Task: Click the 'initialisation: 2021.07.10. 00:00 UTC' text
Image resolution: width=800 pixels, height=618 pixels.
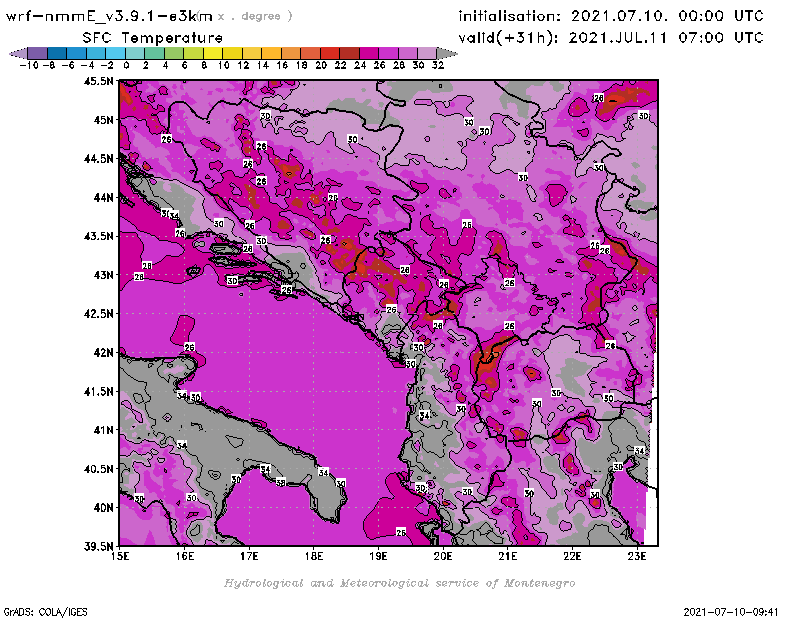Action: pos(611,16)
